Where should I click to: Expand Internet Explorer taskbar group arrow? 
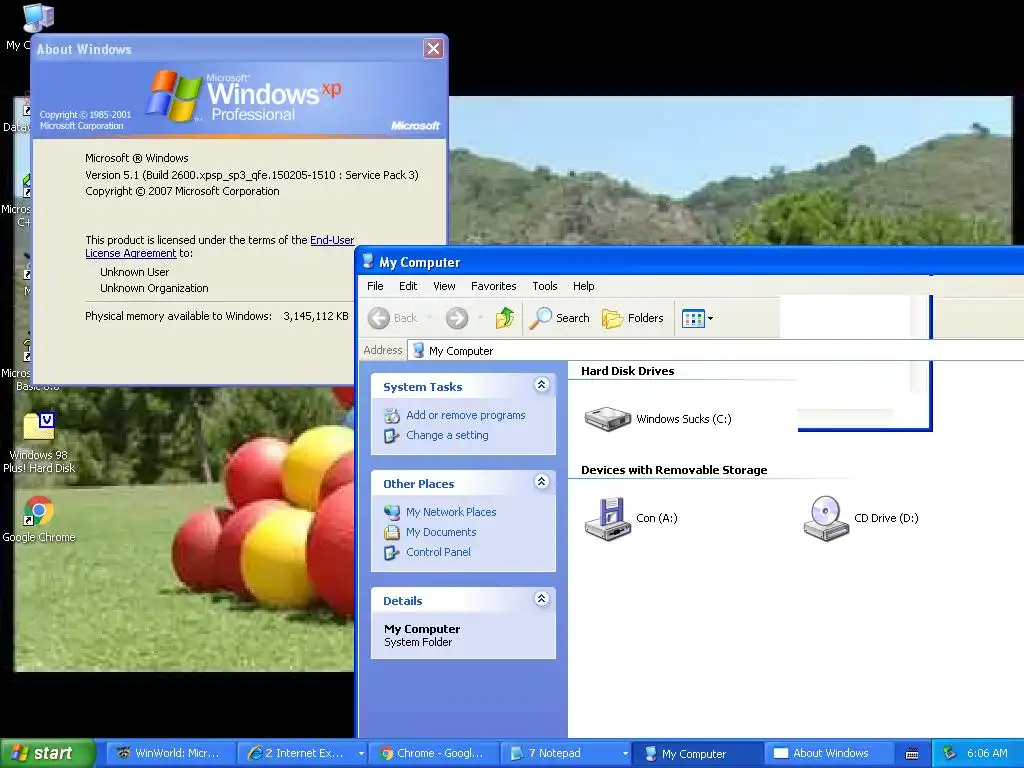click(361, 754)
